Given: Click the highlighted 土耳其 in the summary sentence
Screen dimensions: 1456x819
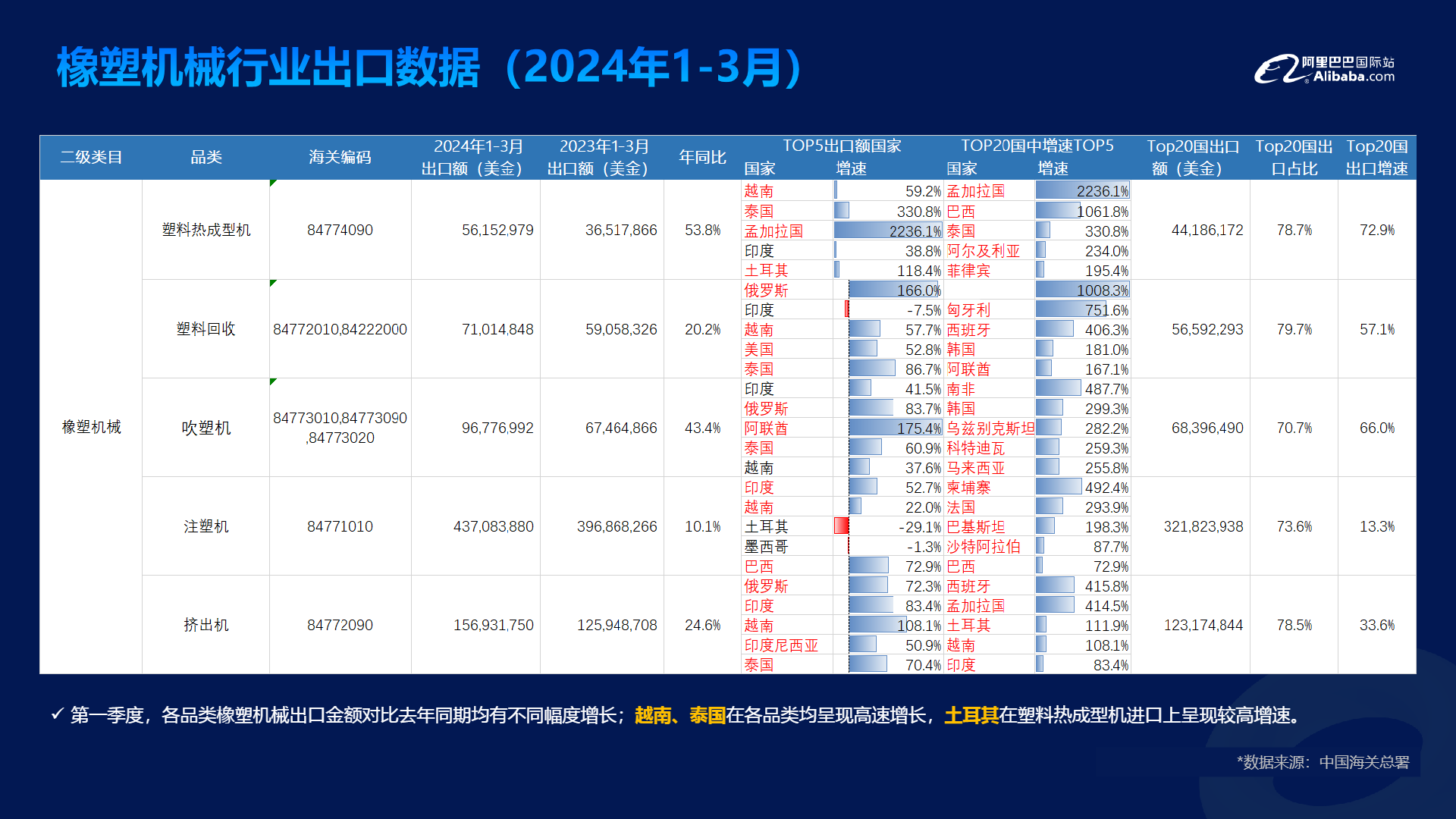Looking at the screenshot, I should tap(971, 715).
